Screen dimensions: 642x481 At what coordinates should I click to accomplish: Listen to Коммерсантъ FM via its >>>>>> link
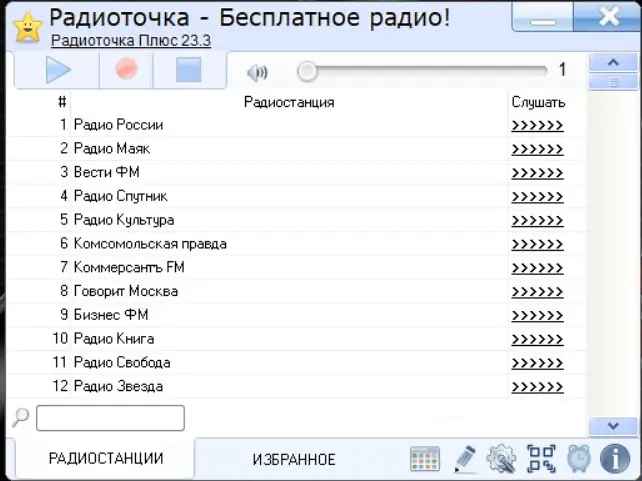[537, 268]
